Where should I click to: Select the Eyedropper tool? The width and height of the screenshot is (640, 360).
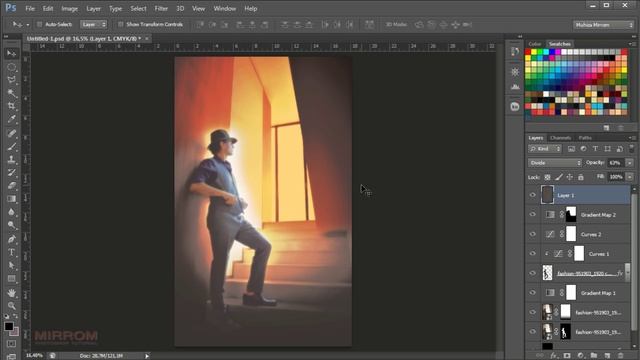pyautogui.click(x=11, y=120)
